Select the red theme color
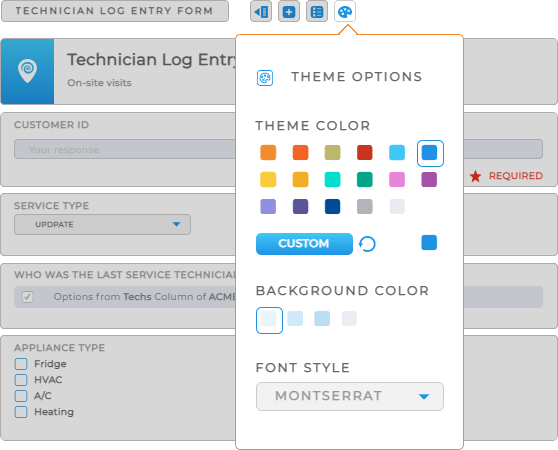The height and width of the screenshot is (450, 558). pyautogui.click(x=365, y=153)
